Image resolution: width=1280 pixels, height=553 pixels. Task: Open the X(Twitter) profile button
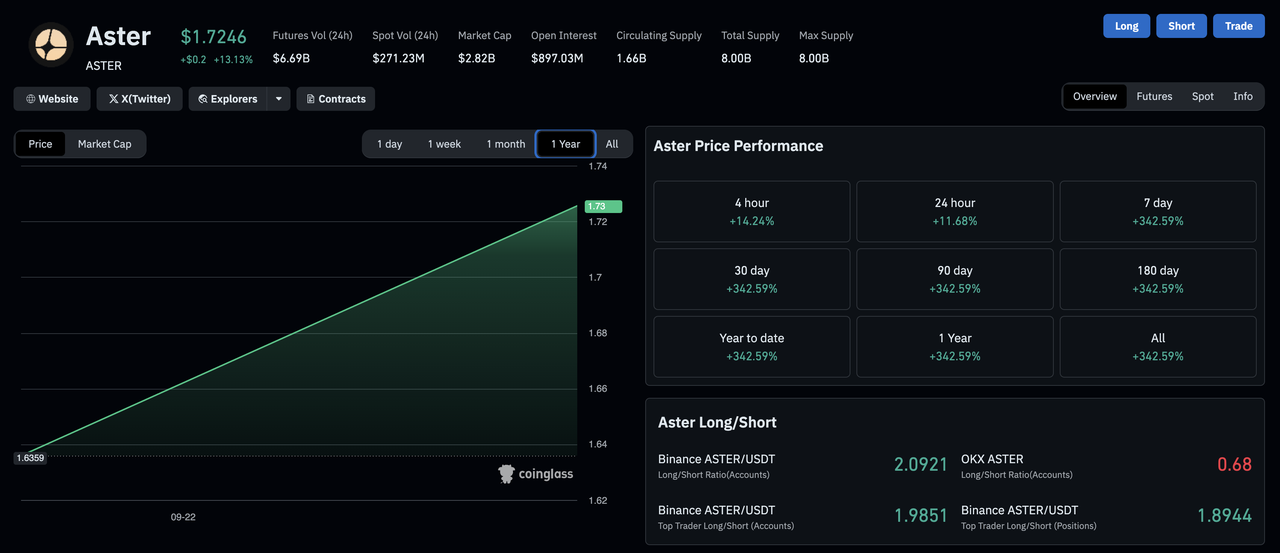click(140, 99)
